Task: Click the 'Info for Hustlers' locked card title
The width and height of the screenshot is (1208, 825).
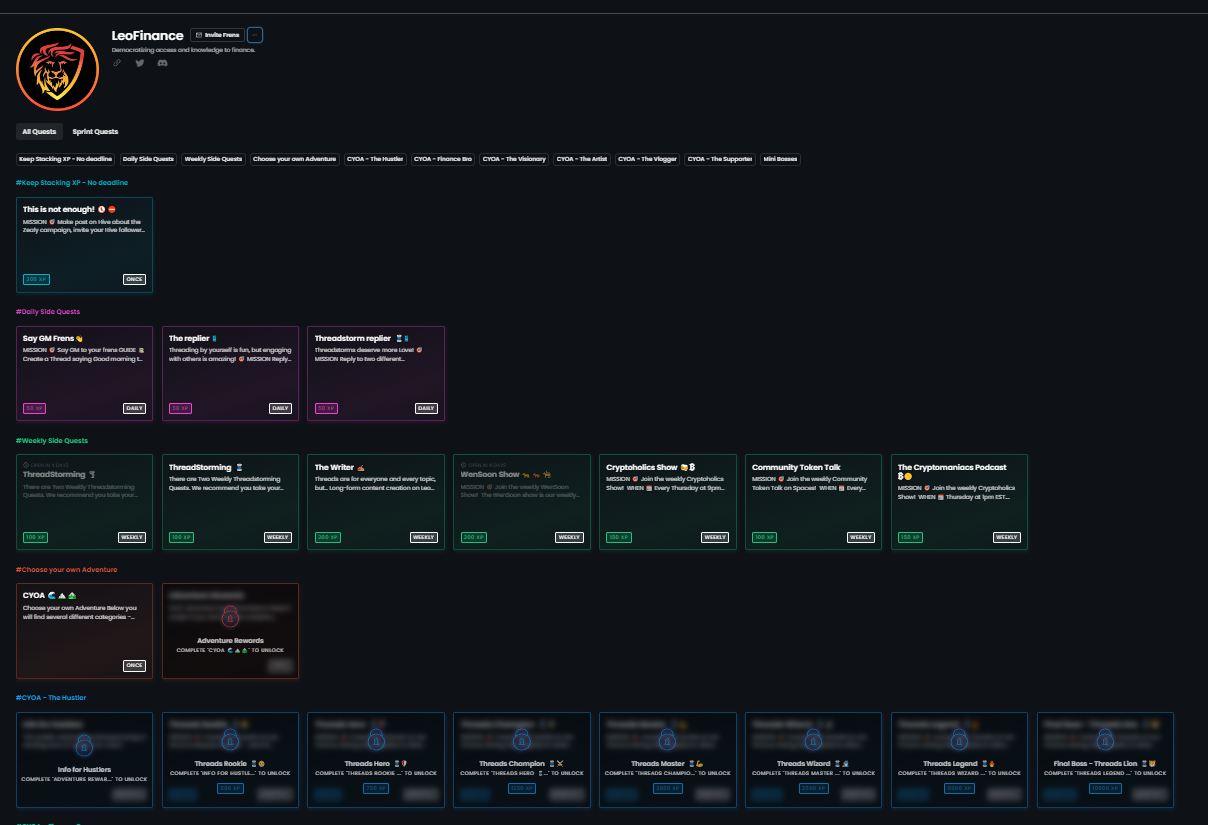Action: (x=85, y=769)
